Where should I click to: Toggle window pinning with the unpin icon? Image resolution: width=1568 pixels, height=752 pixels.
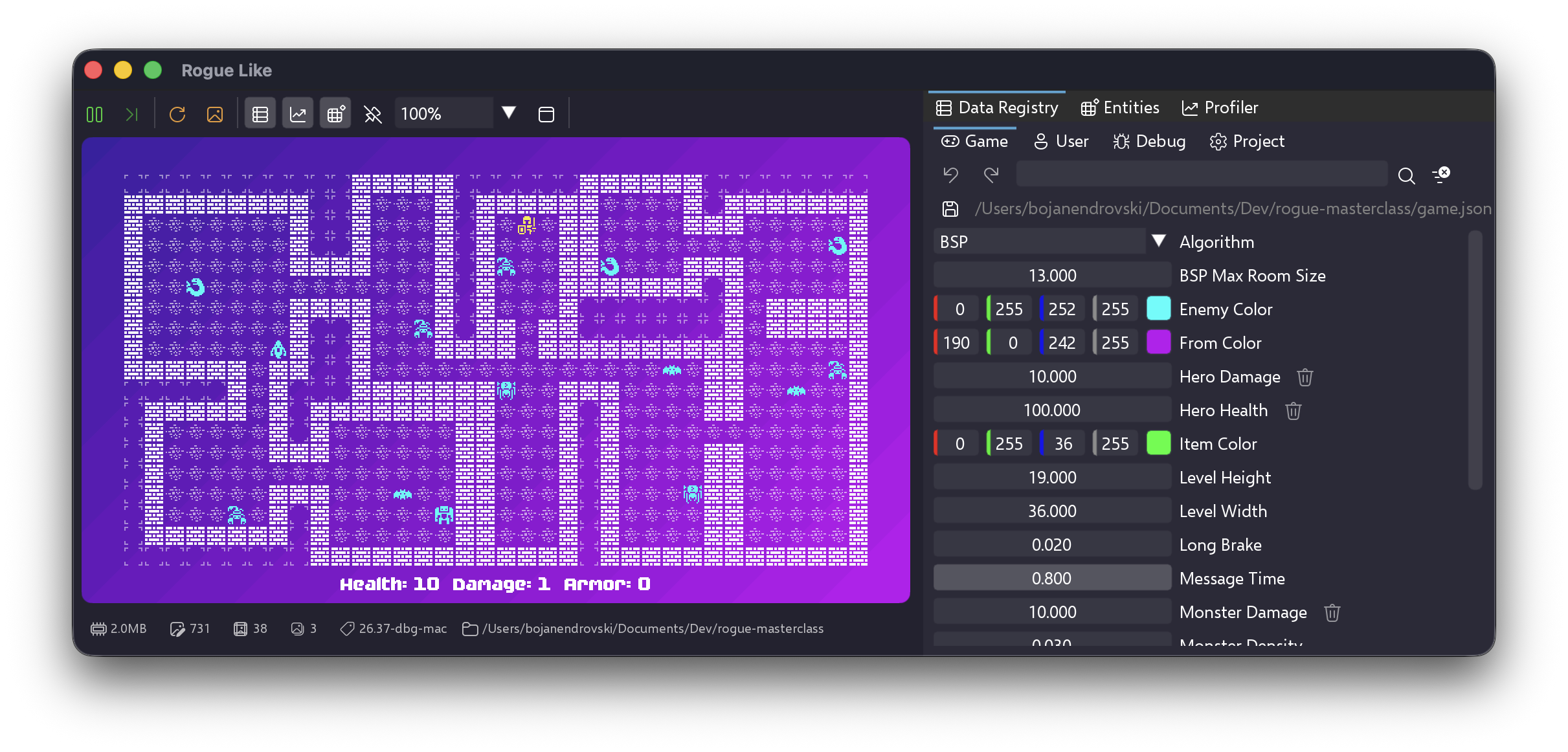[373, 114]
